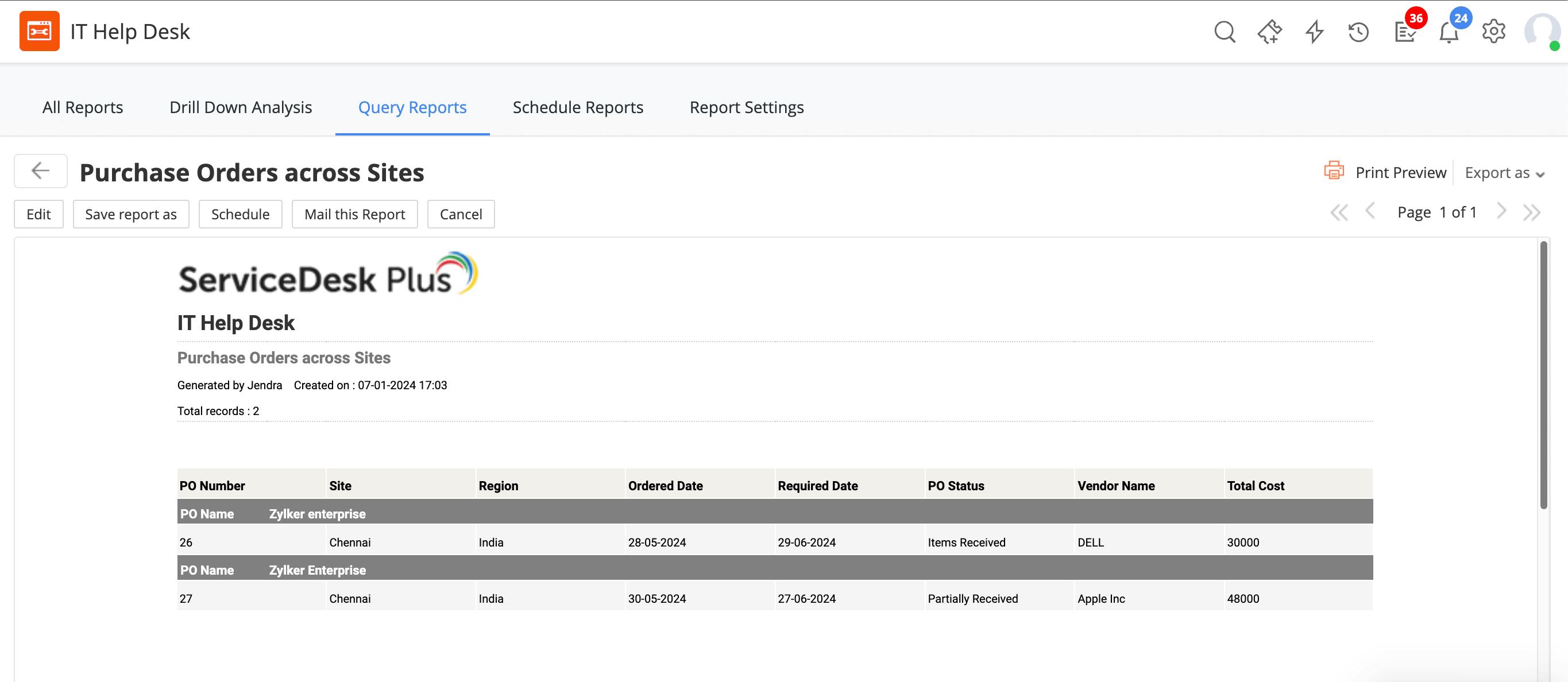This screenshot has width=1568, height=682.
Task: Jump to first page double arrow
Action: tap(1338, 212)
